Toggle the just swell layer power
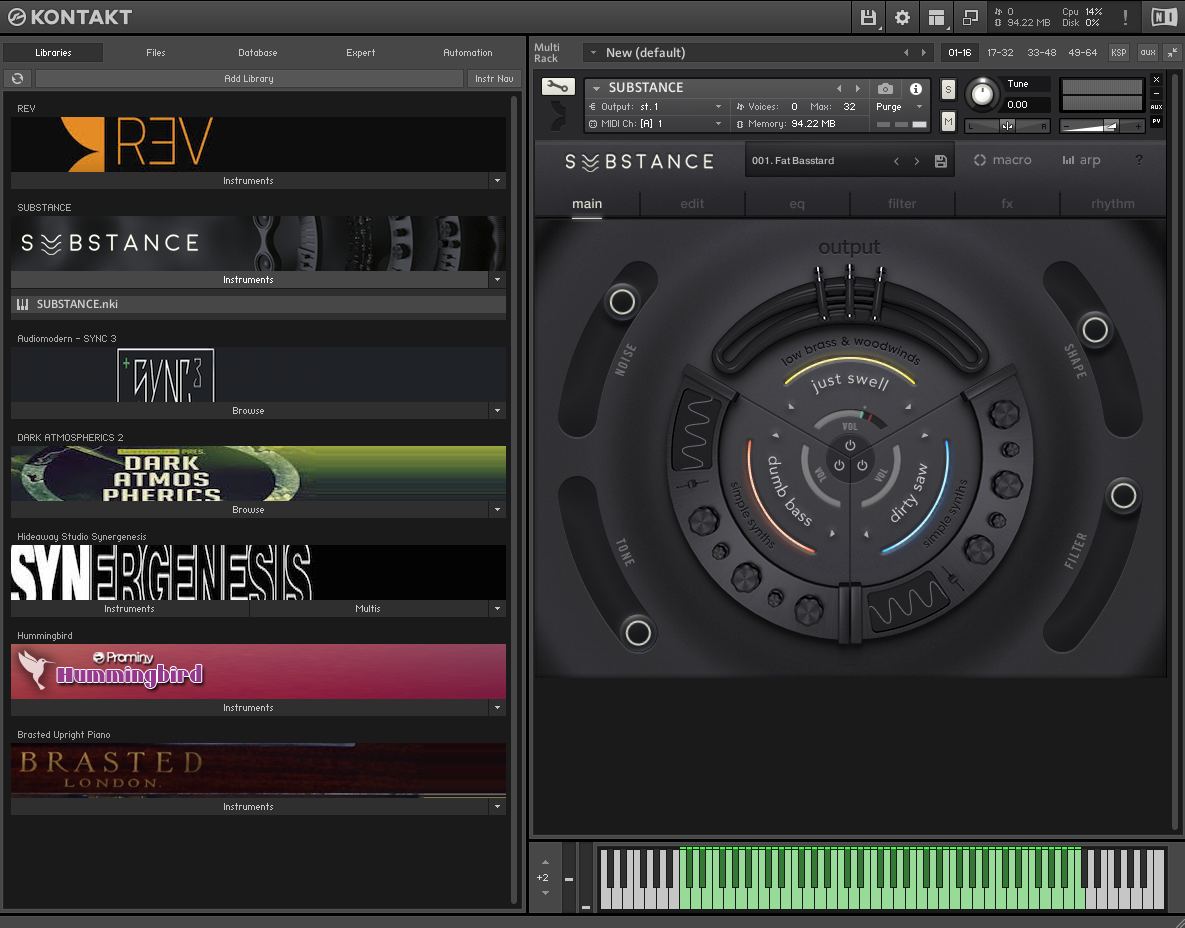This screenshot has width=1185, height=928. (x=850, y=446)
